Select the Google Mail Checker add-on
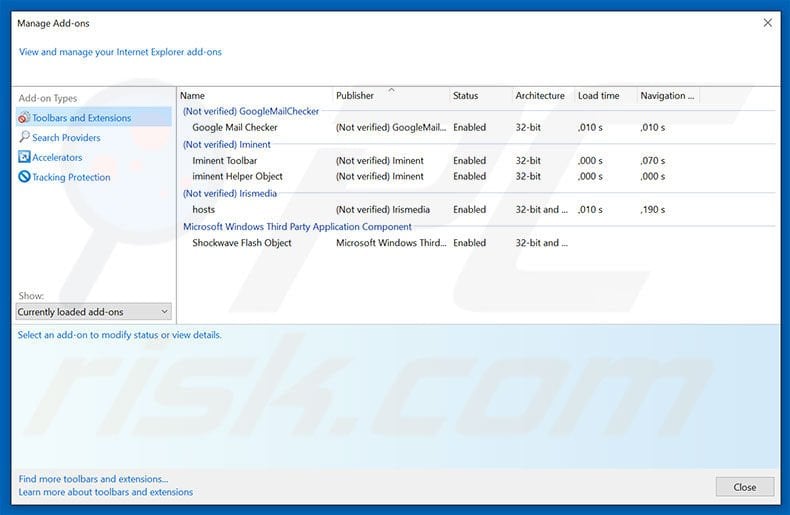Viewport: 790px width, 515px height. [x=235, y=127]
